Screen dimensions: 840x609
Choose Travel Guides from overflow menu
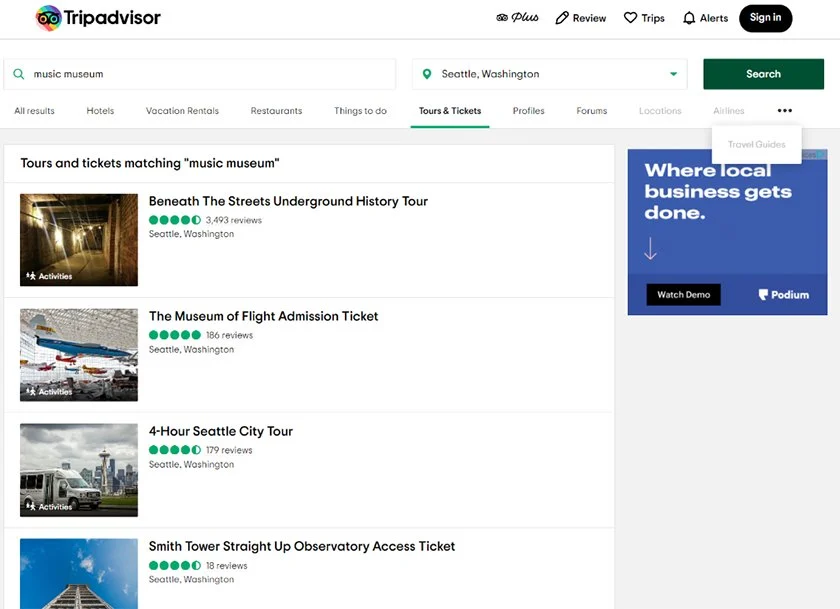tap(756, 144)
